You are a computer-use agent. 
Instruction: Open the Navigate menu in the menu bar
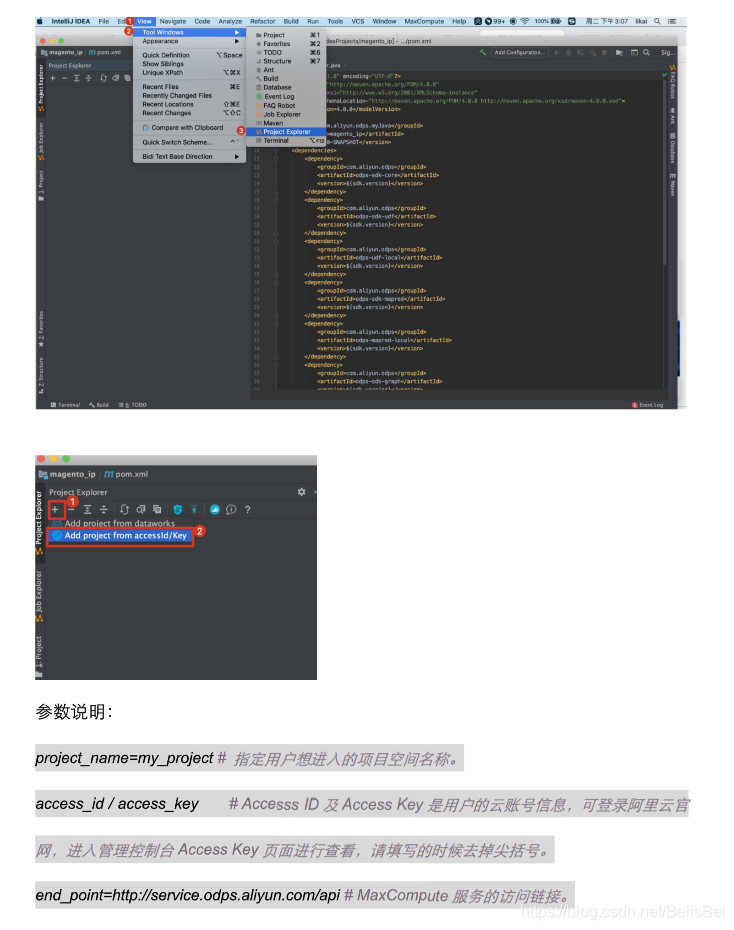tap(173, 21)
